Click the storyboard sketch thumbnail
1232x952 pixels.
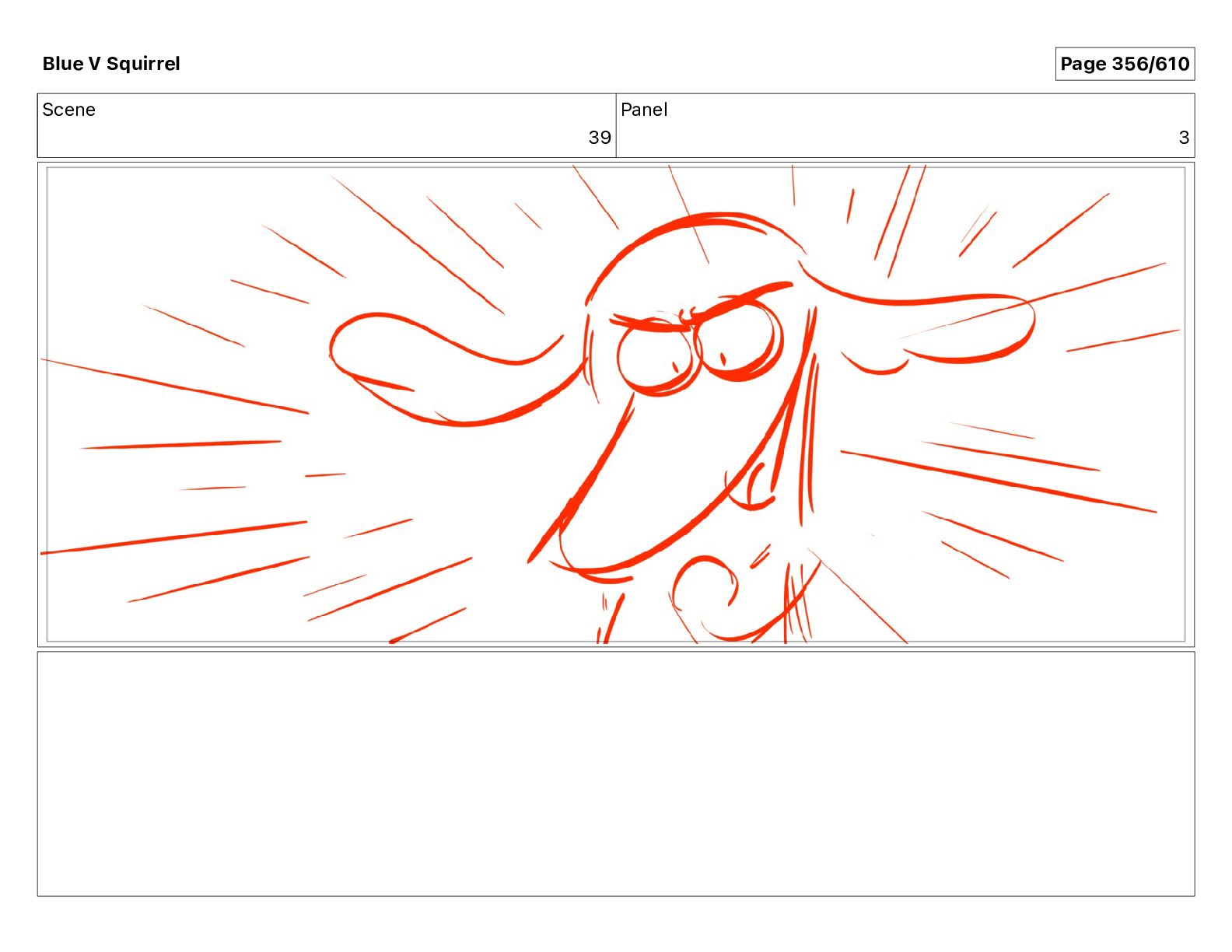616,404
